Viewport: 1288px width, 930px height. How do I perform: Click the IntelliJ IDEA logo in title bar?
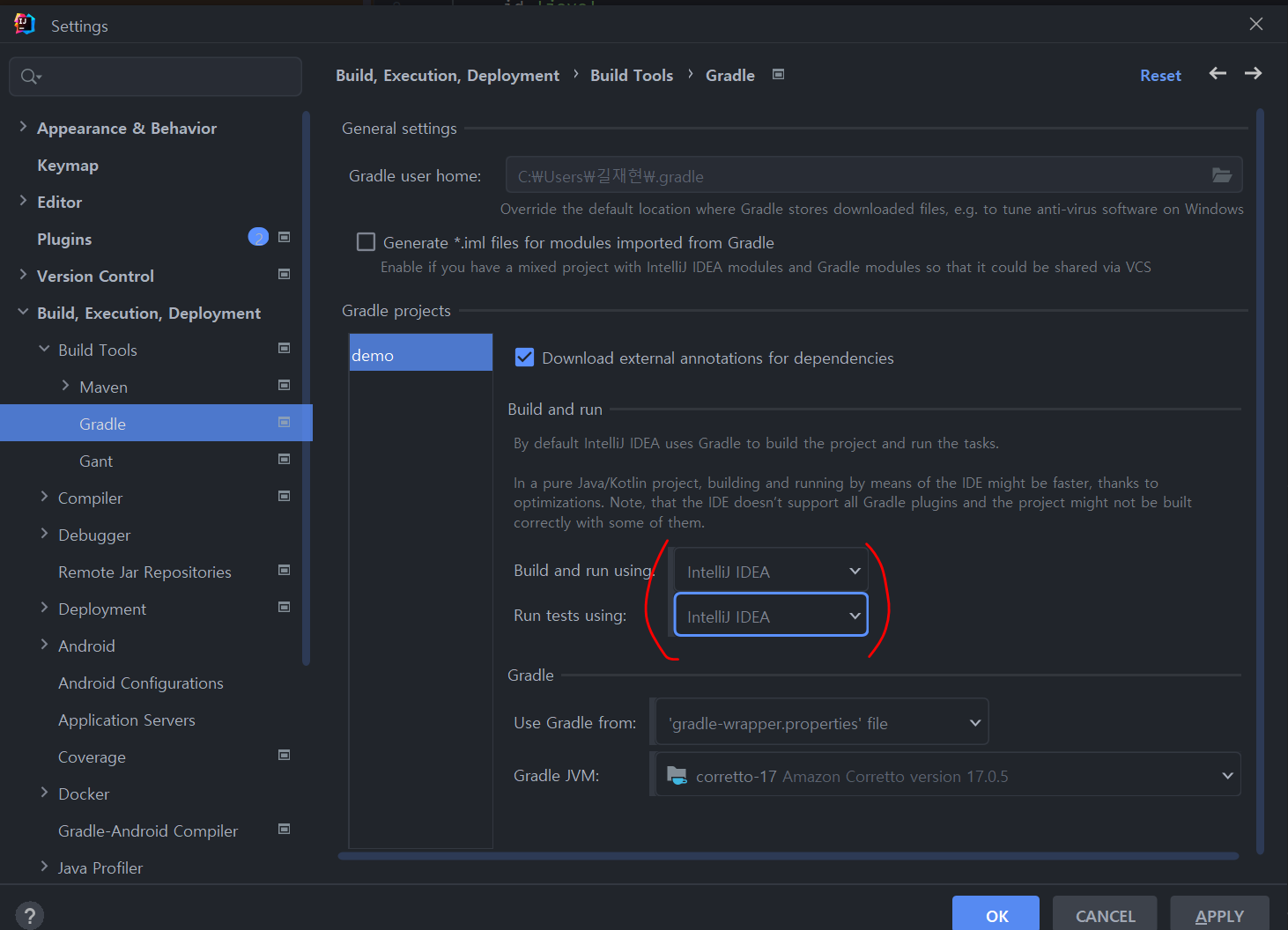[x=25, y=25]
